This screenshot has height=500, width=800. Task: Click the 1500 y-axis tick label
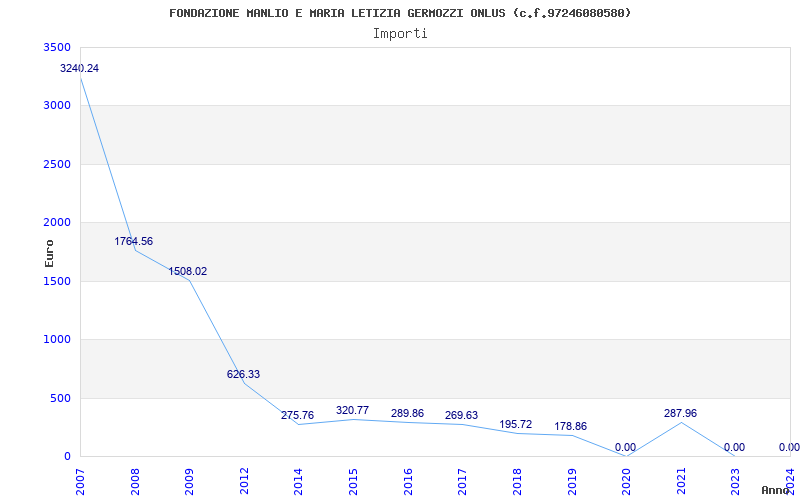pos(58,281)
